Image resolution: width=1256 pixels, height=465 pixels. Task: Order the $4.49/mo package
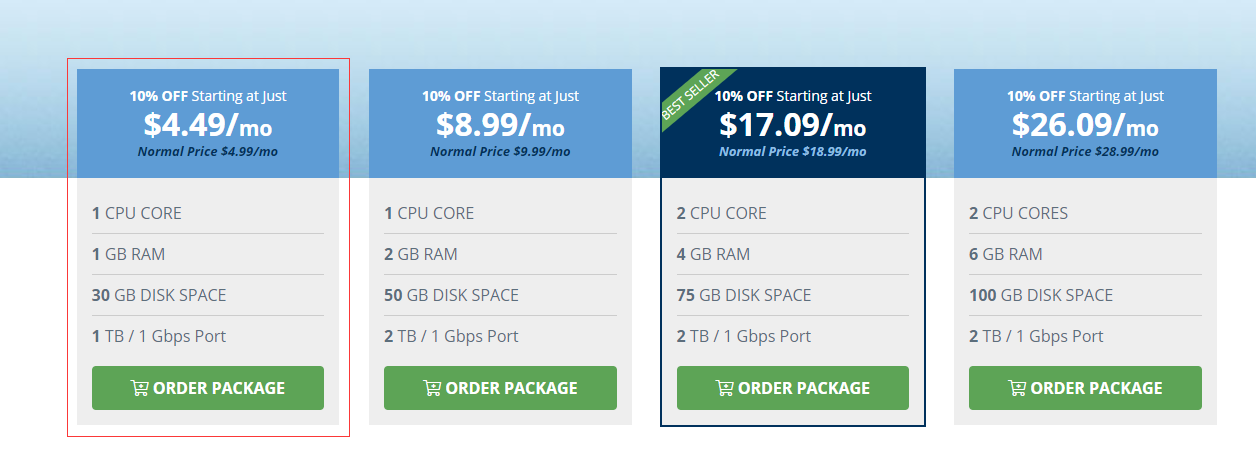(x=208, y=388)
